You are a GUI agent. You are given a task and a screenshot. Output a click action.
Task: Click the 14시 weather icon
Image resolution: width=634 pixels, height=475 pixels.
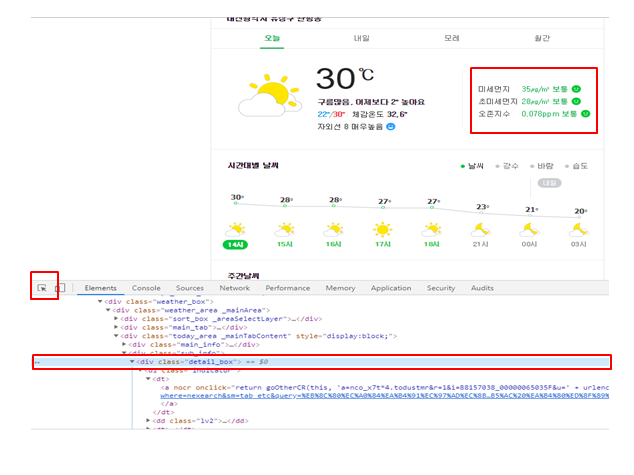pyautogui.click(x=235, y=229)
